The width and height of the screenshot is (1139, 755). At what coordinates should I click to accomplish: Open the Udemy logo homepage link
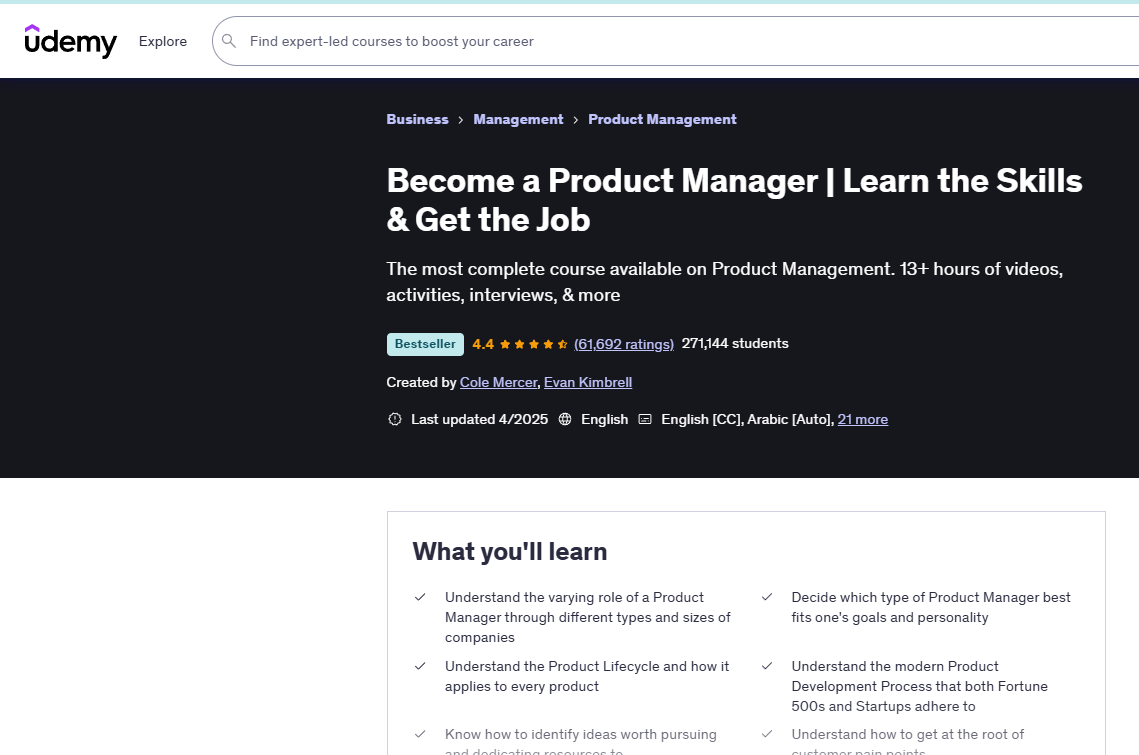click(x=70, y=41)
